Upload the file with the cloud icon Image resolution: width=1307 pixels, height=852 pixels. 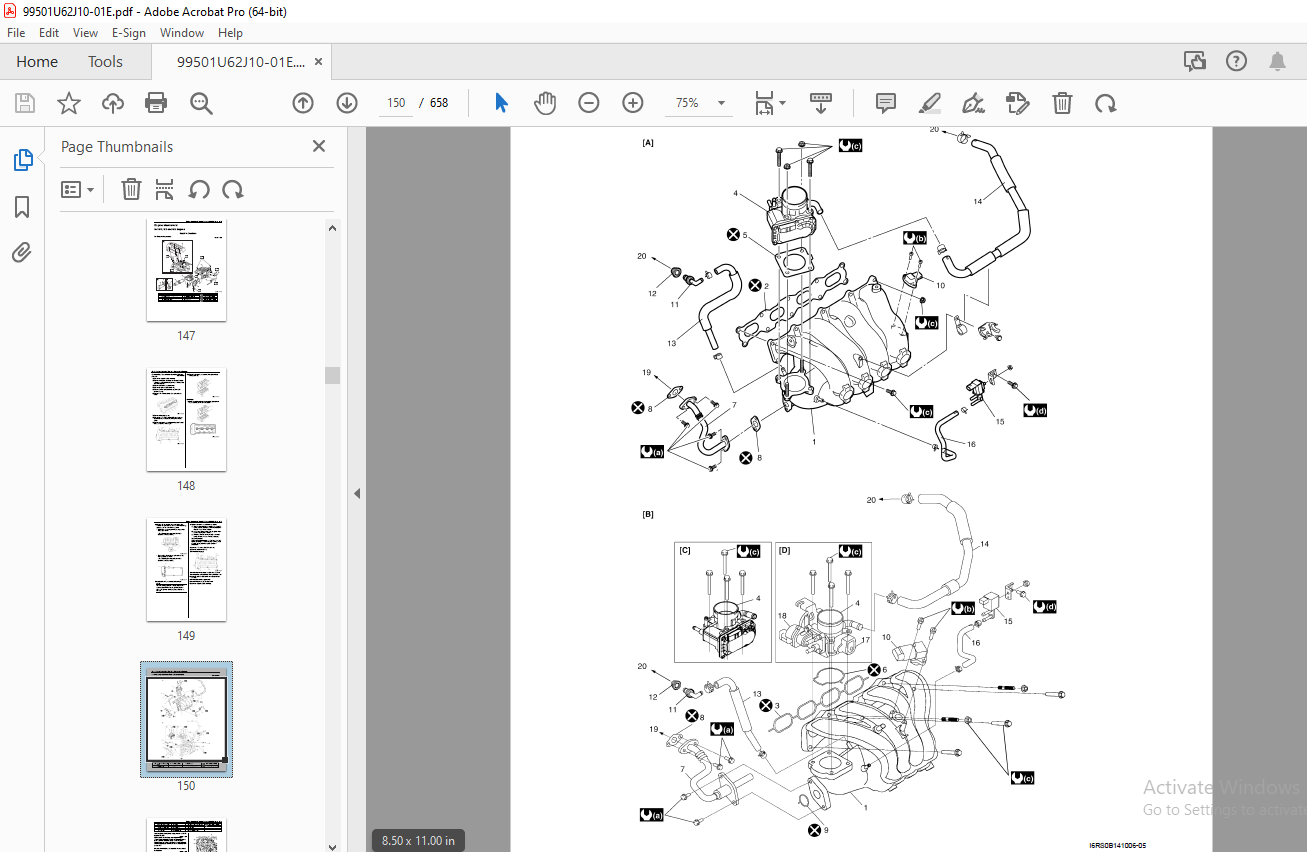(113, 103)
